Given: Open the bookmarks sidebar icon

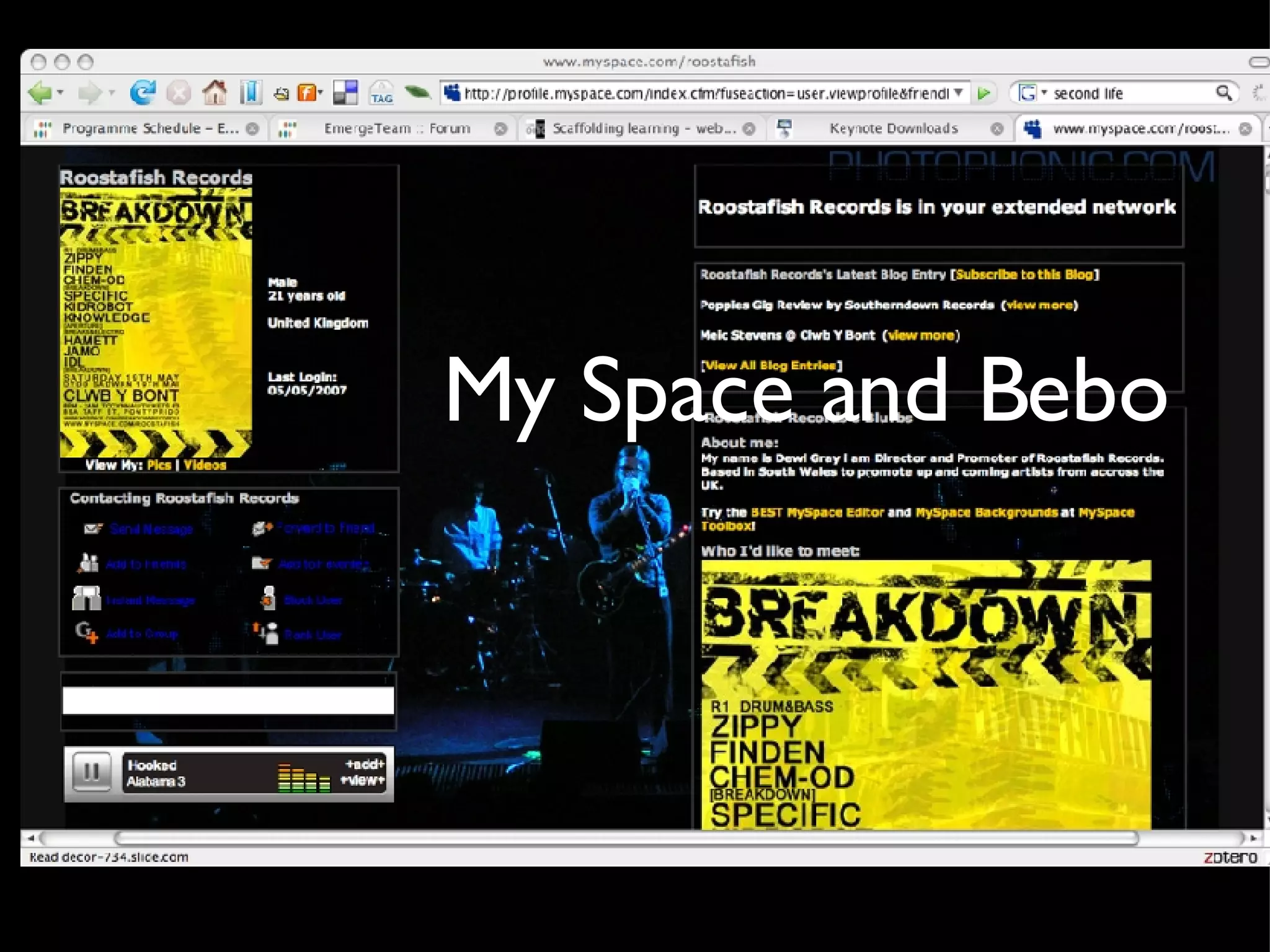Looking at the screenshot, I should (x=251, y=93).
